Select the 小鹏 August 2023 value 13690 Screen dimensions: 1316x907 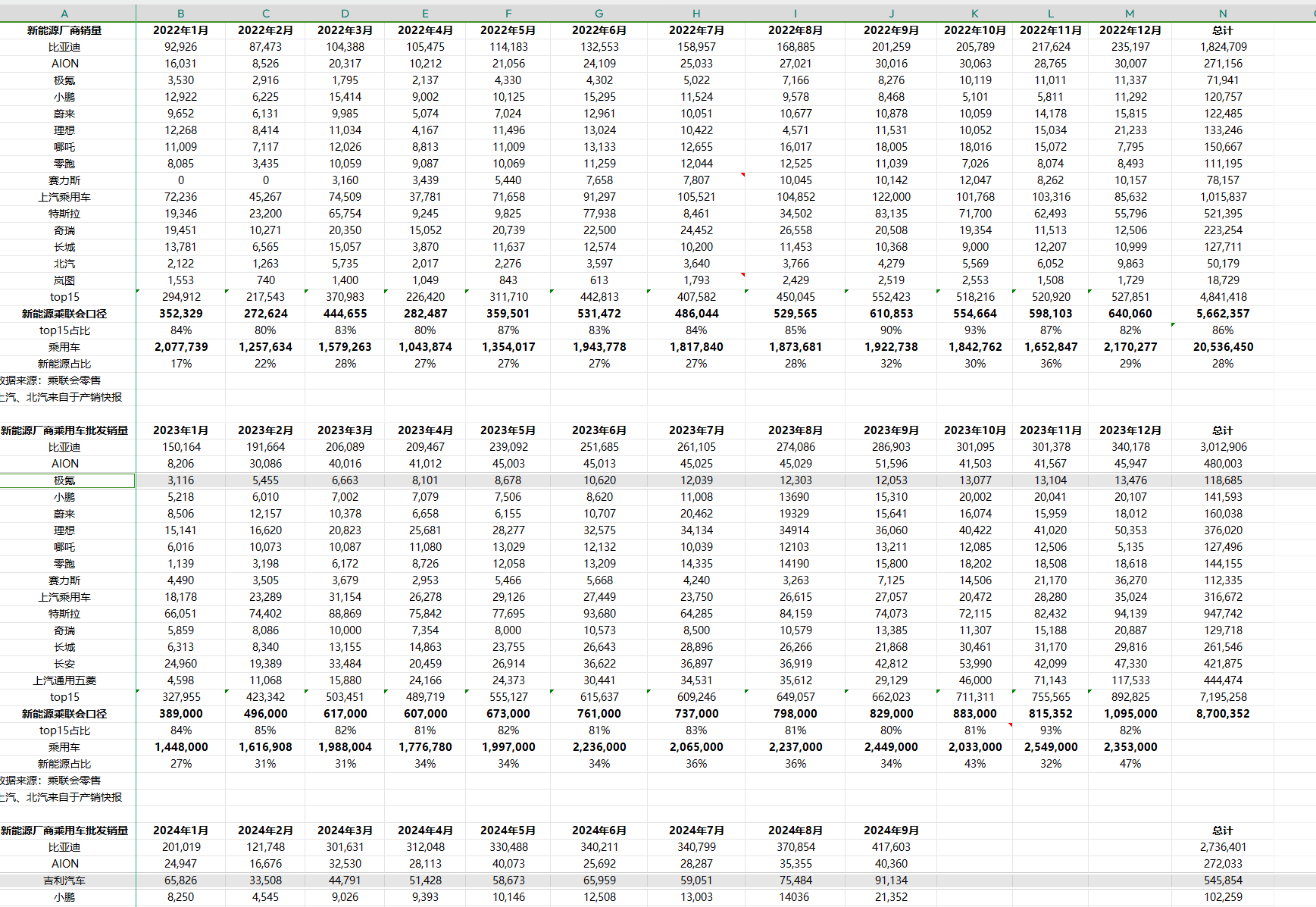(796, 497)
